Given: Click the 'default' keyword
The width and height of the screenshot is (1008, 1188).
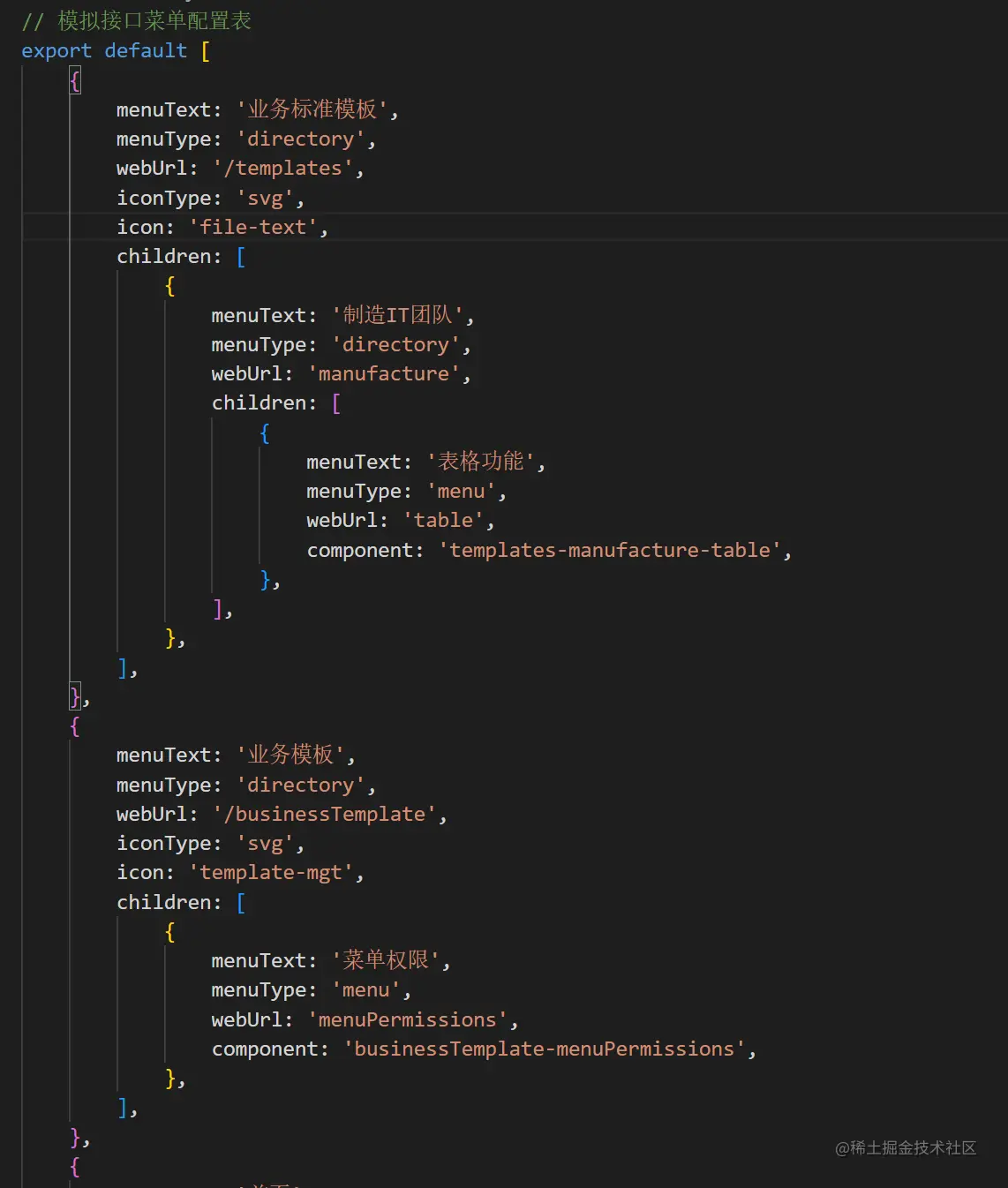Looking at the screenshot, I should click(146, 50).
